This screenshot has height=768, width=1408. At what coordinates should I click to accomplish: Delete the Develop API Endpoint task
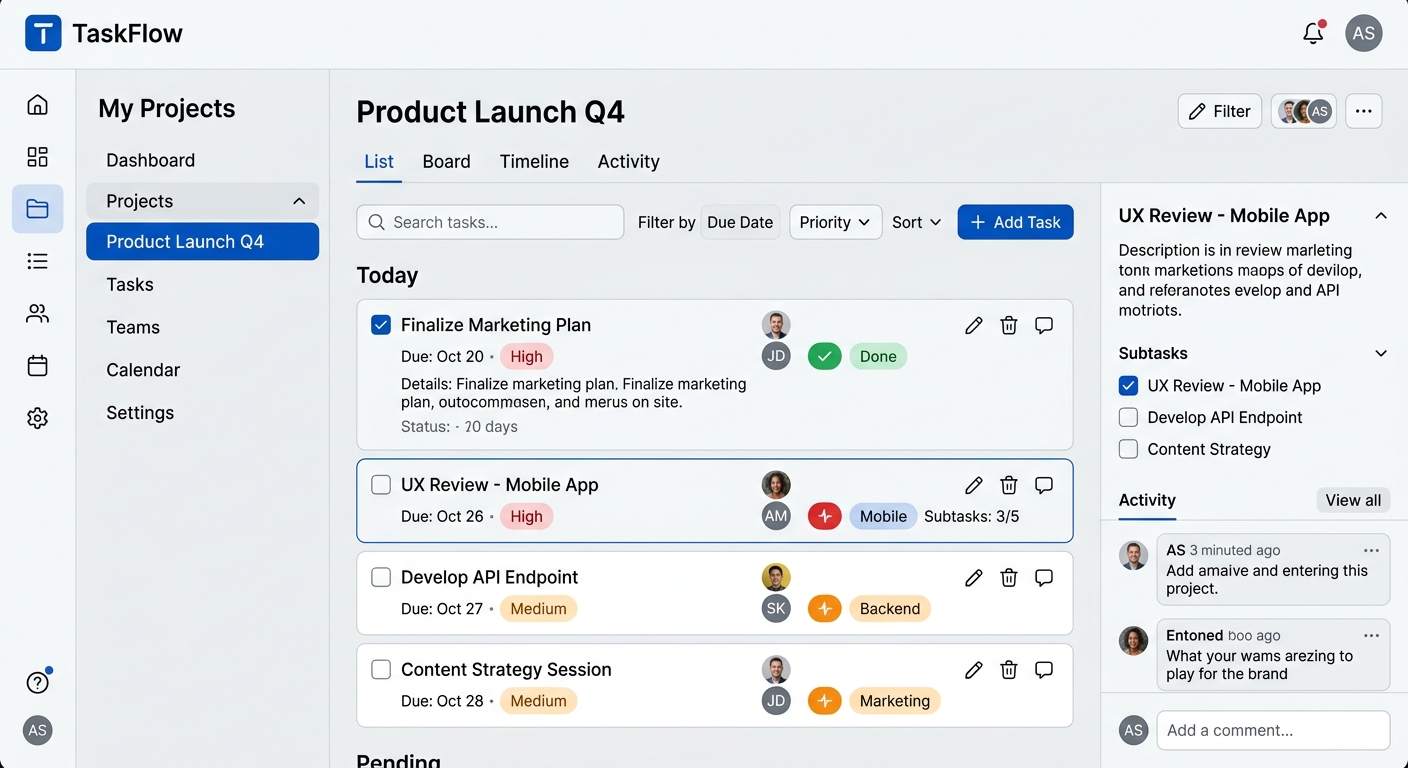[1009, 577]
